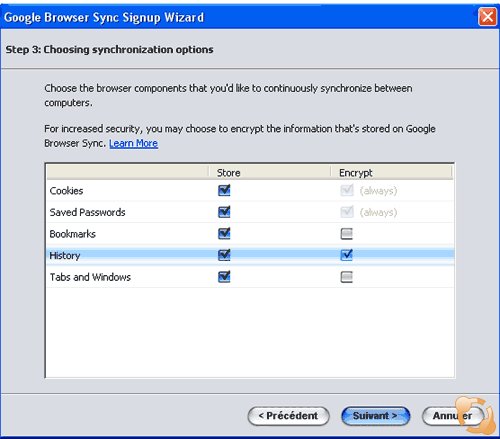Select the Cookies row label
The height and width of the screenshot is (439, 500).
coord(66,191)
